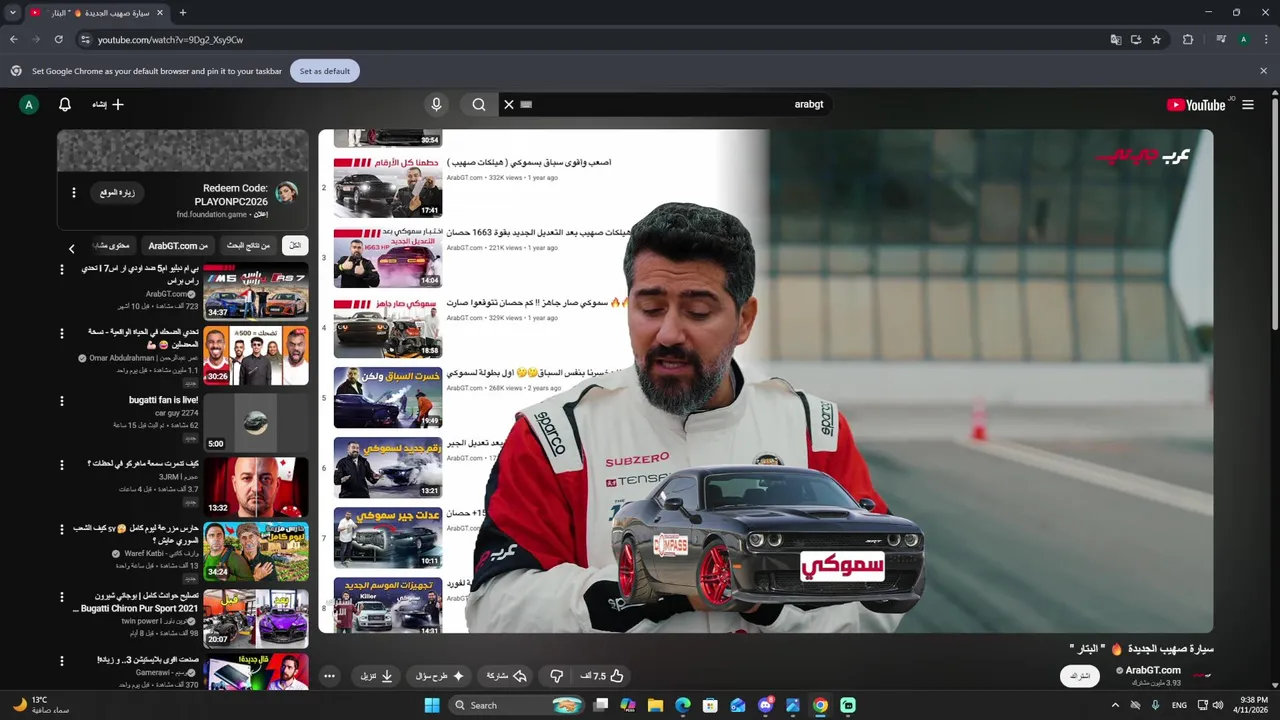Screen dimensions: 1280x720
Task: Click the address bar URL
Action: [170, 40]
